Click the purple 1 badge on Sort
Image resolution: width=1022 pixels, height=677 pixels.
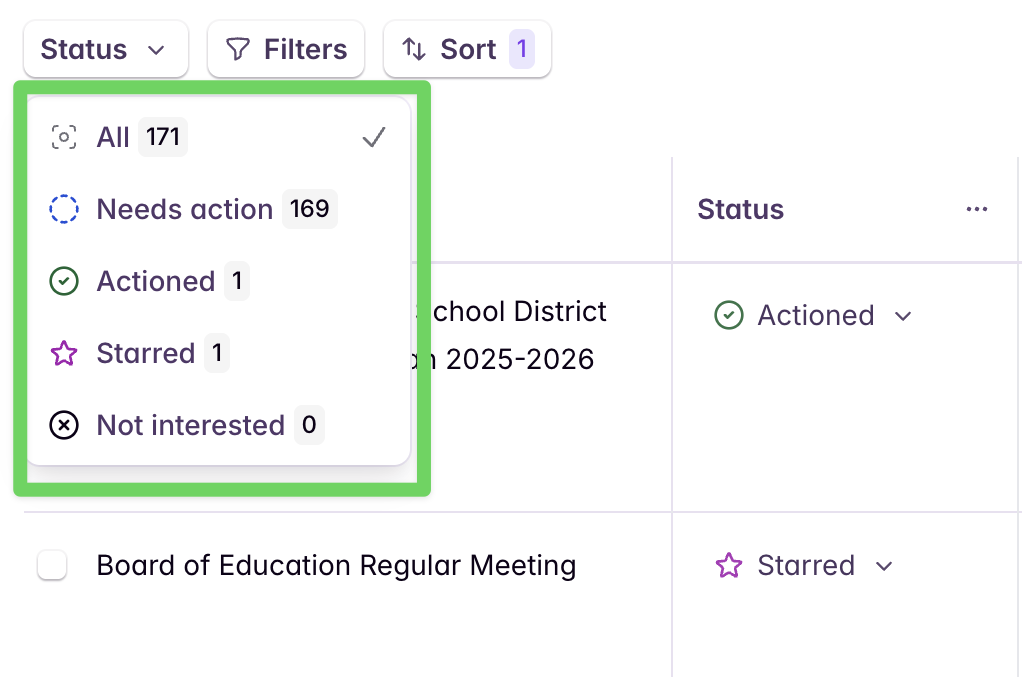click(x=522, y=48)
